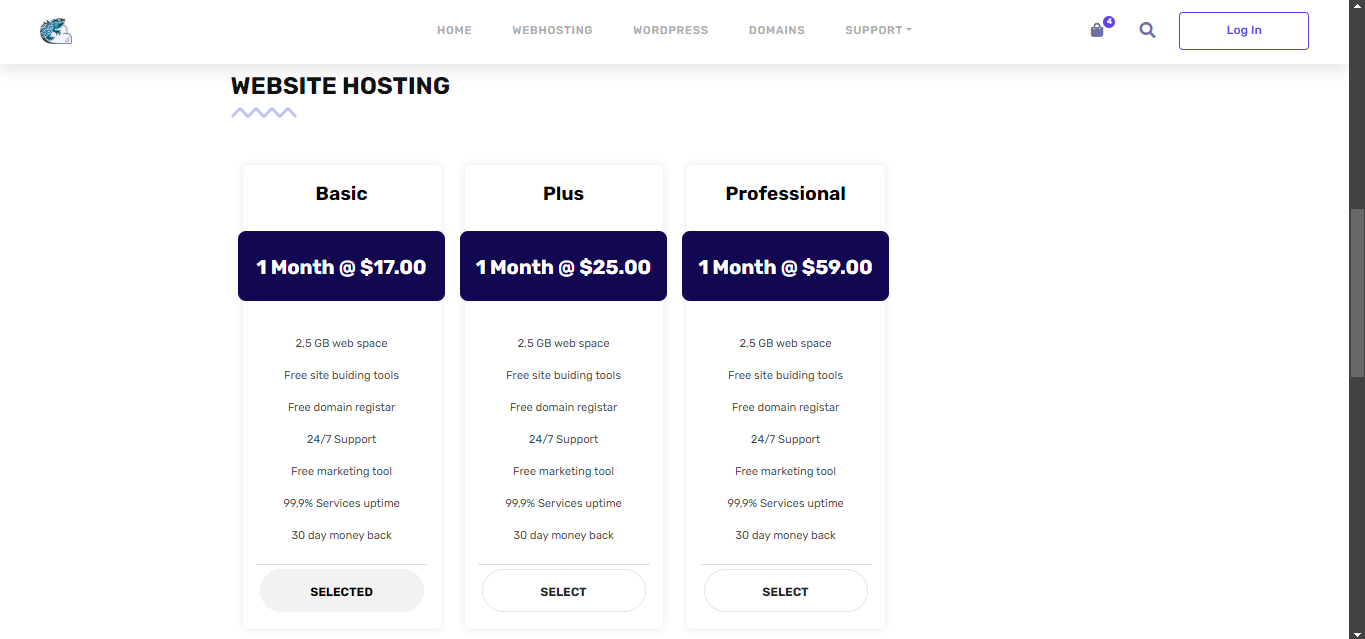Open the WordPress menu item

[x=670, y=30]
